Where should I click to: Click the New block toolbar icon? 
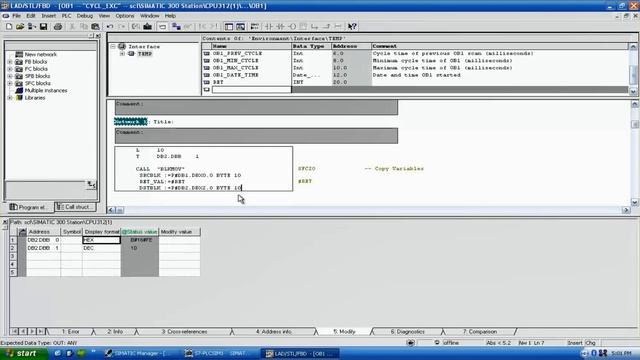9,27
